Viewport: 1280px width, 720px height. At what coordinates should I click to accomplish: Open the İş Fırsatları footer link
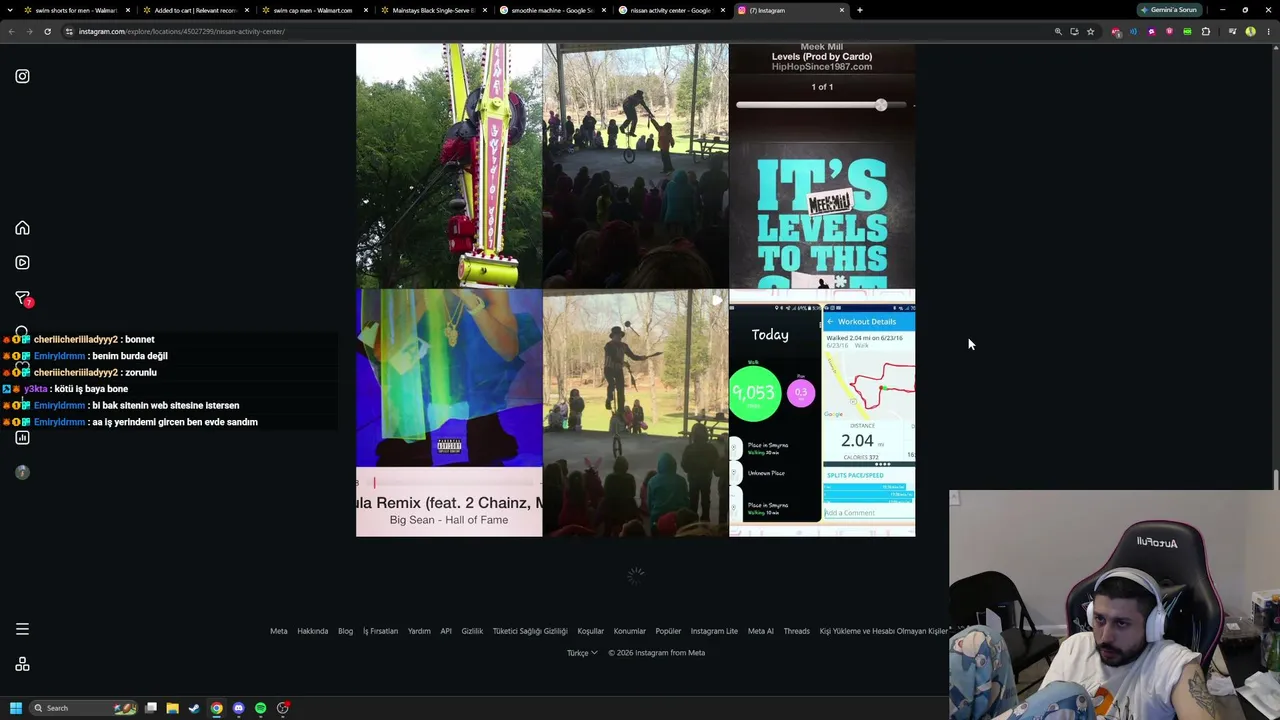click(380, 631)
